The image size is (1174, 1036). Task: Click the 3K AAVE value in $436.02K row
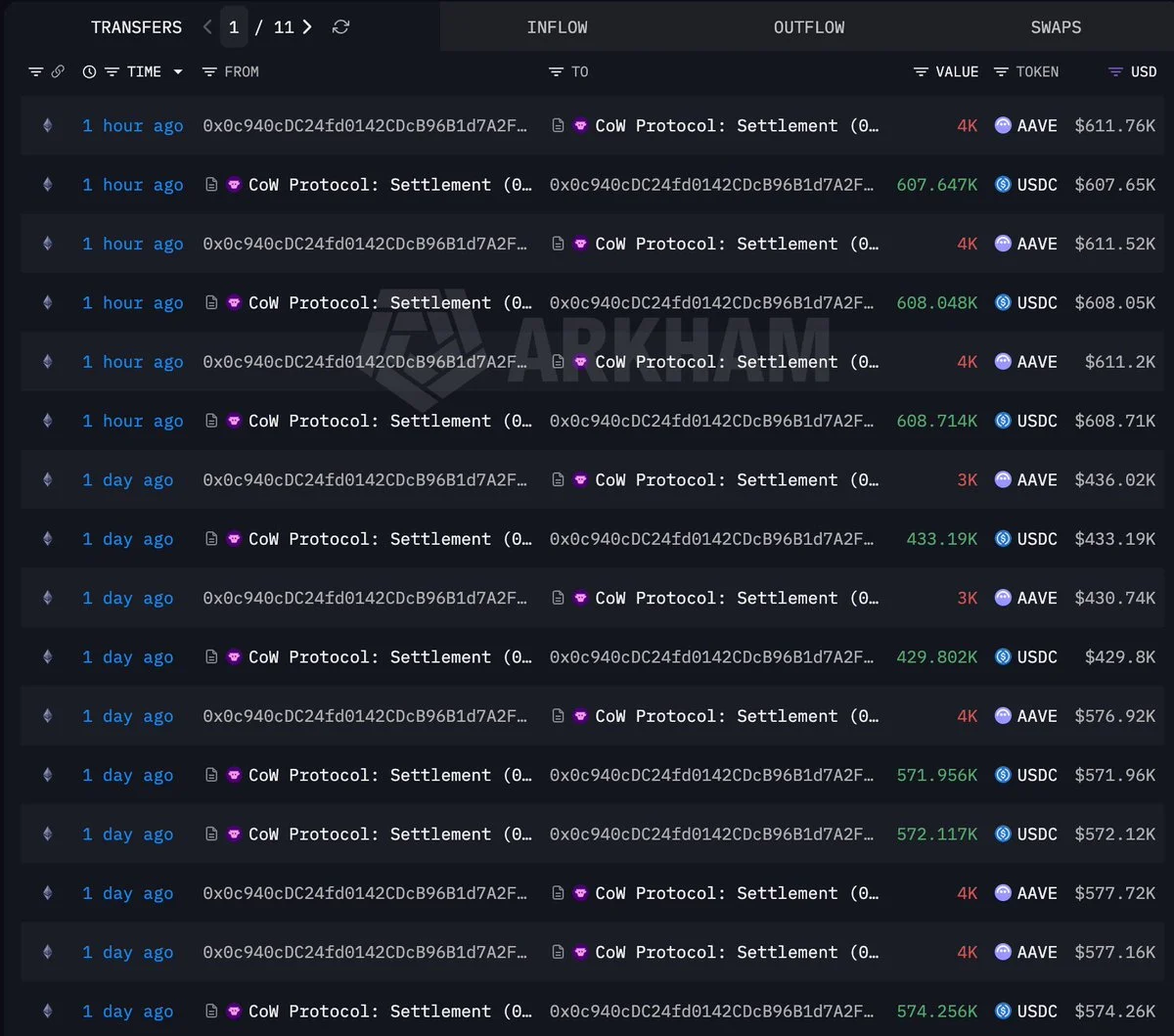[967, 479]
